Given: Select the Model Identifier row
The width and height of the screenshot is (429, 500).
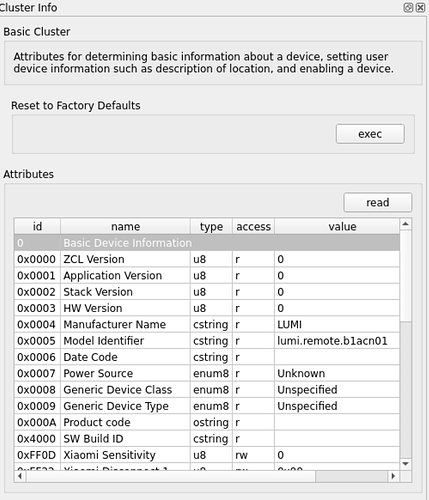Looking at the screenshot, I should point(207,341).
